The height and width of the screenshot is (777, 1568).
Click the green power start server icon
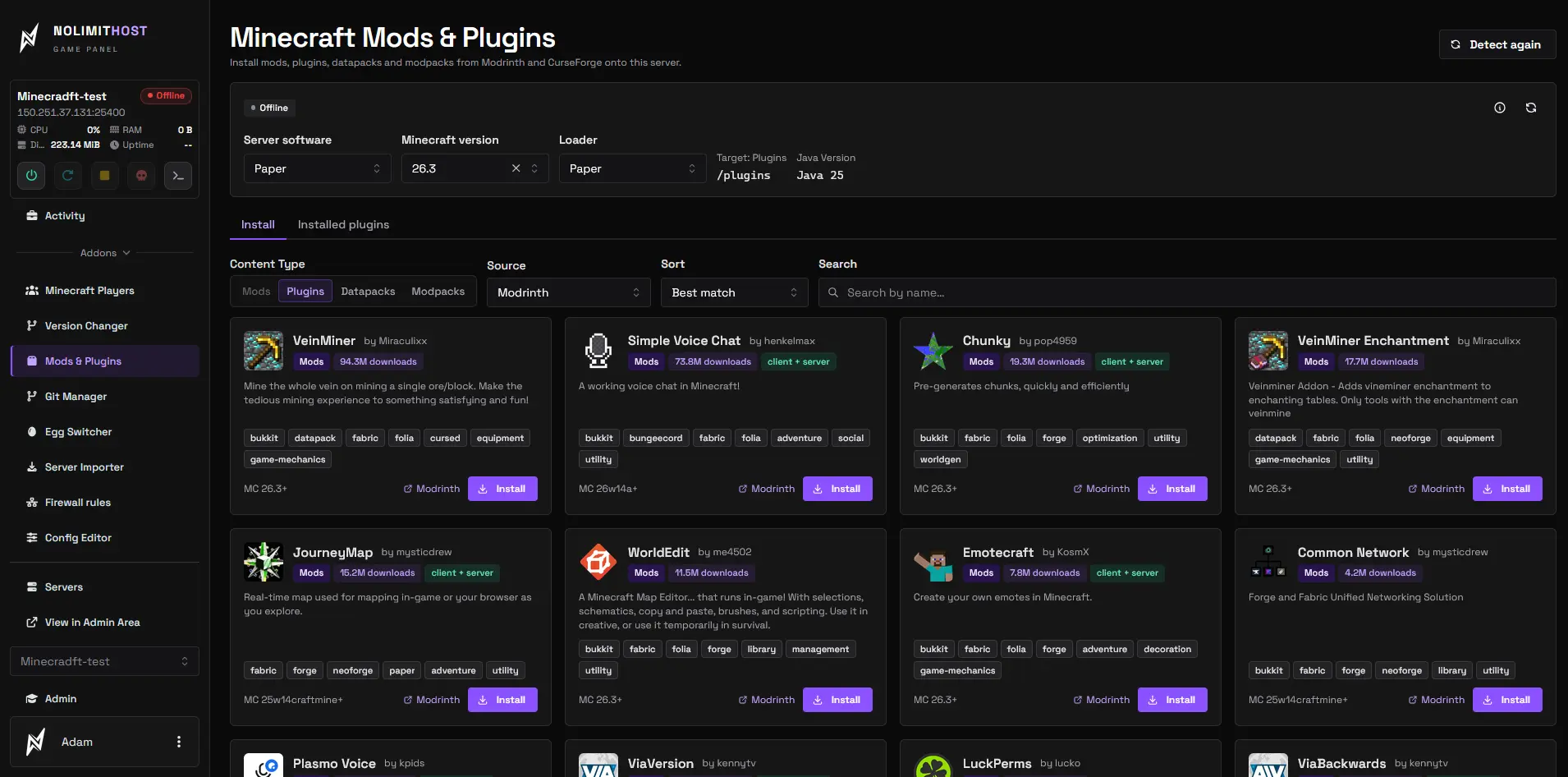[31, 175]
